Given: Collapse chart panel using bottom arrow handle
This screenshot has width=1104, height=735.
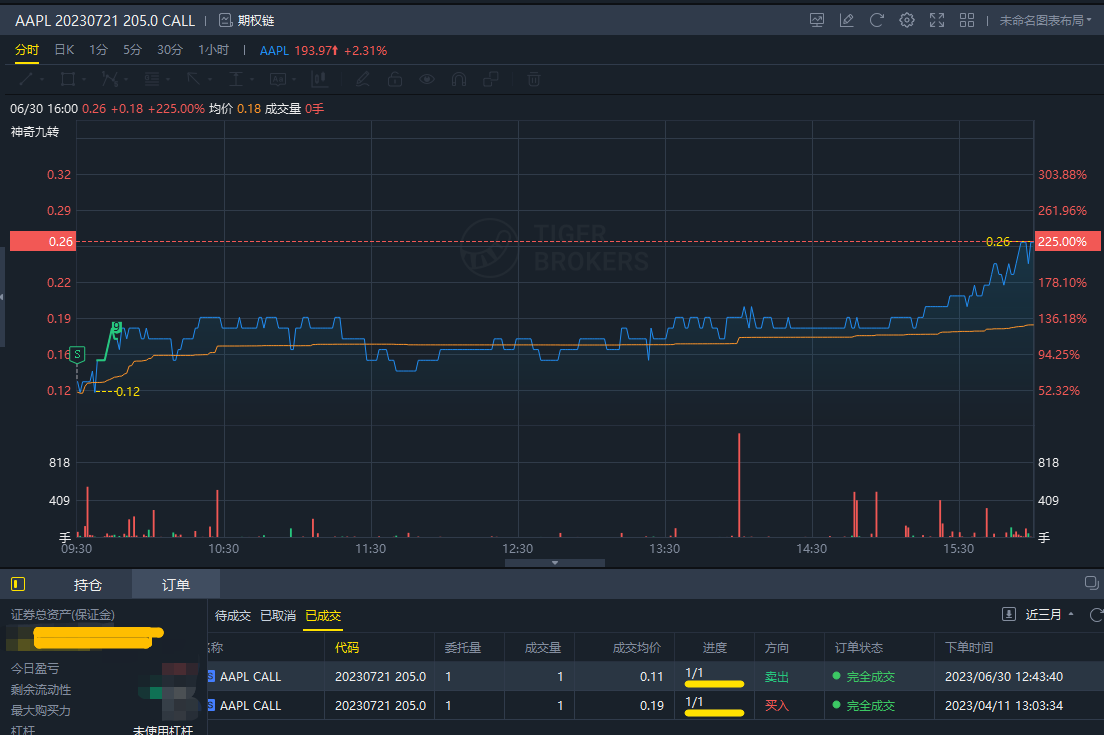Looking at the screenshot, I should tap(555, 563).
